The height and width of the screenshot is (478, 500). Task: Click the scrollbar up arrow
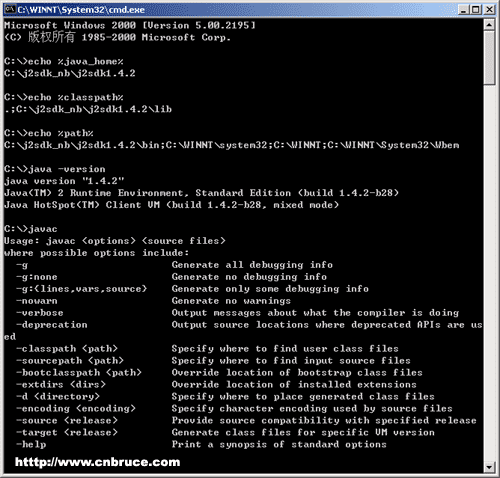[489, 25]
